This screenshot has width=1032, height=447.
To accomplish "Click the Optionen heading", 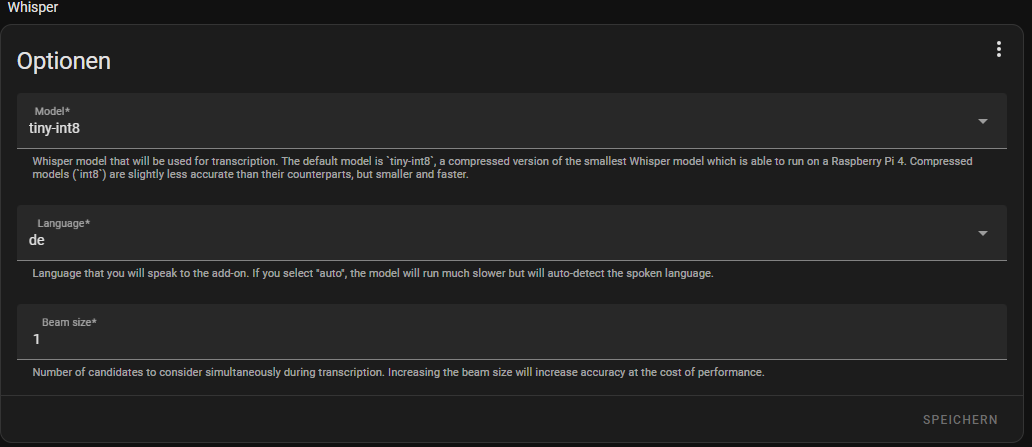I will click(64, 61).
